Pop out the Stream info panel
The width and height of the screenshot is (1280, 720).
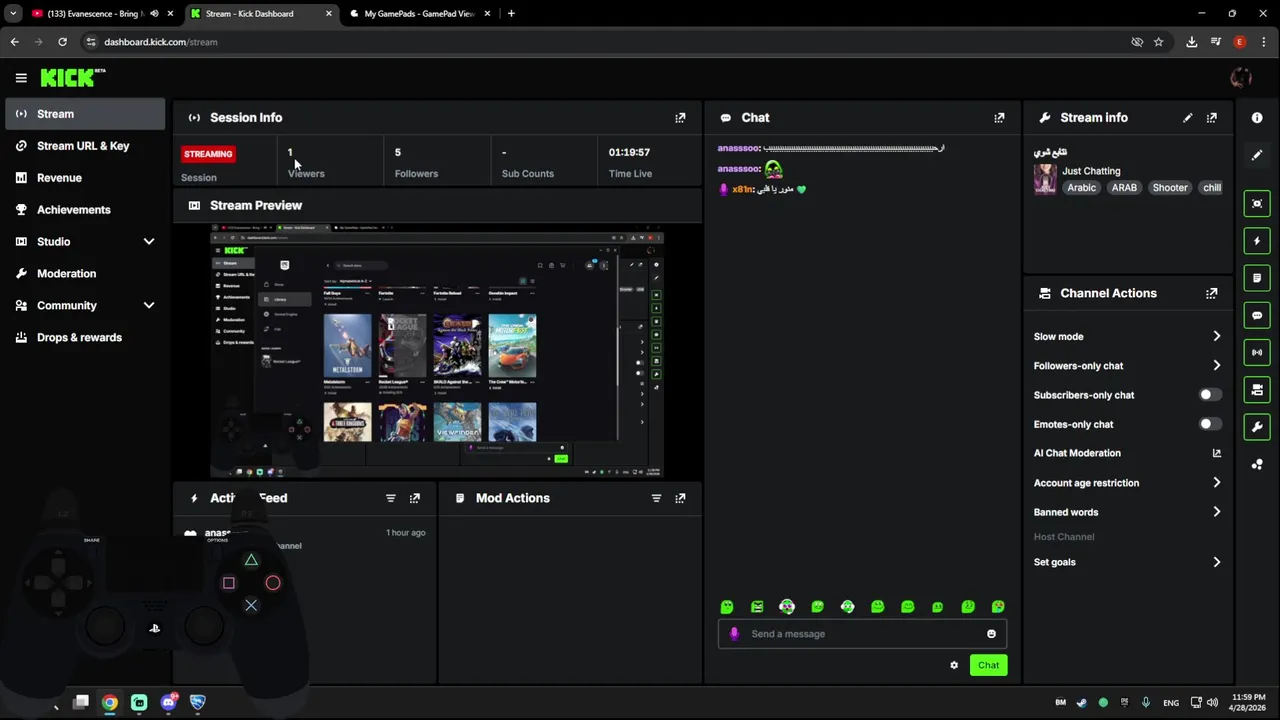pyautogui.click(x=1212, y=118)
